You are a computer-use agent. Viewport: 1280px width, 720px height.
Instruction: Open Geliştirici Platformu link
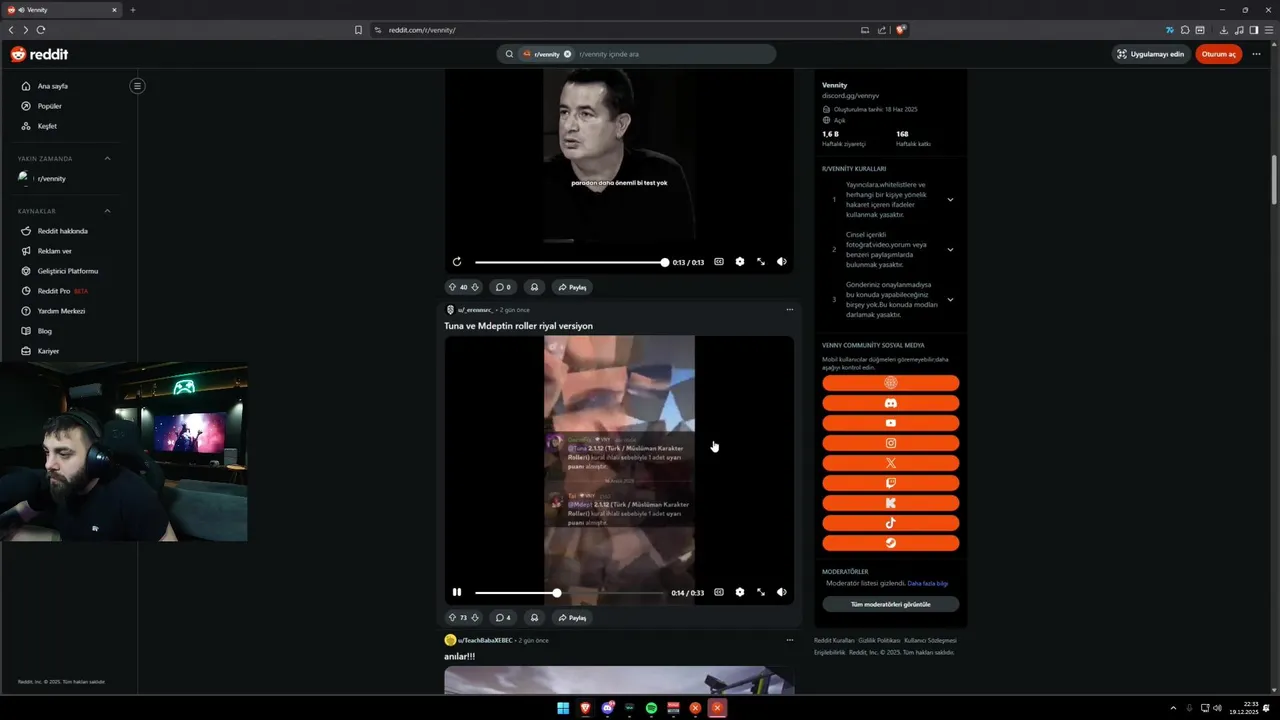click(x=67, y=271)
